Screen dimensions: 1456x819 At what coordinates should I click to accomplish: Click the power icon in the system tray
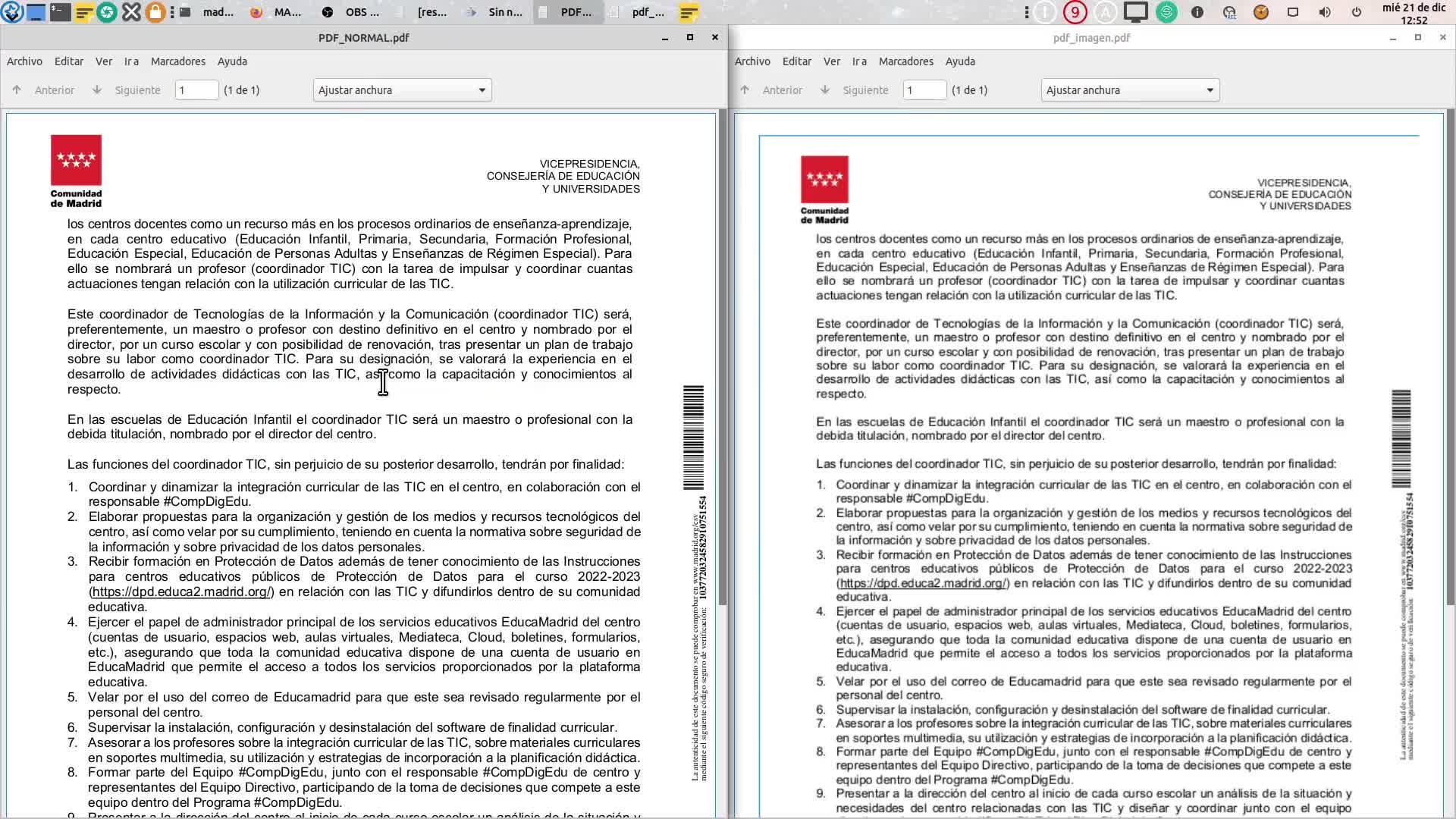click(x=1357, y=12)
